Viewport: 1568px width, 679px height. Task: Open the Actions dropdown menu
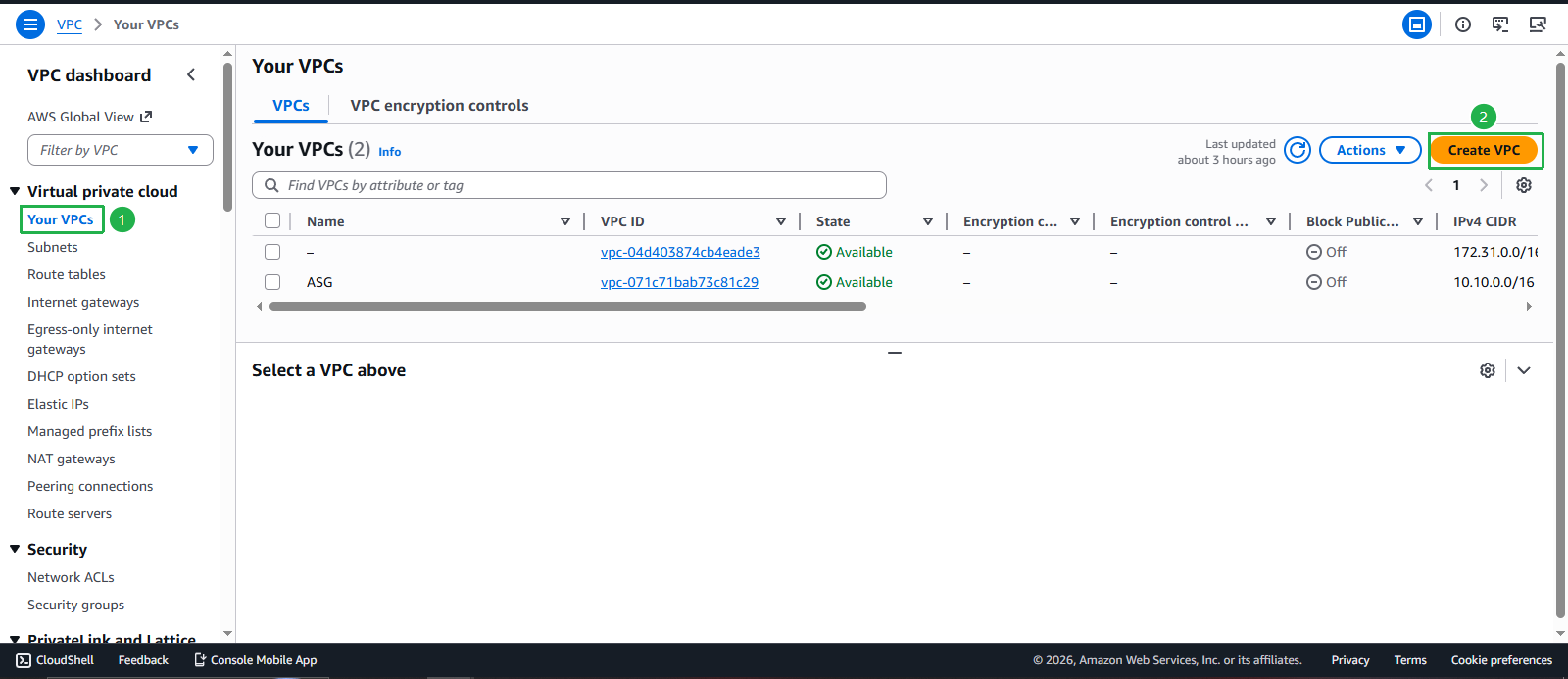(x=1370, y=150)
